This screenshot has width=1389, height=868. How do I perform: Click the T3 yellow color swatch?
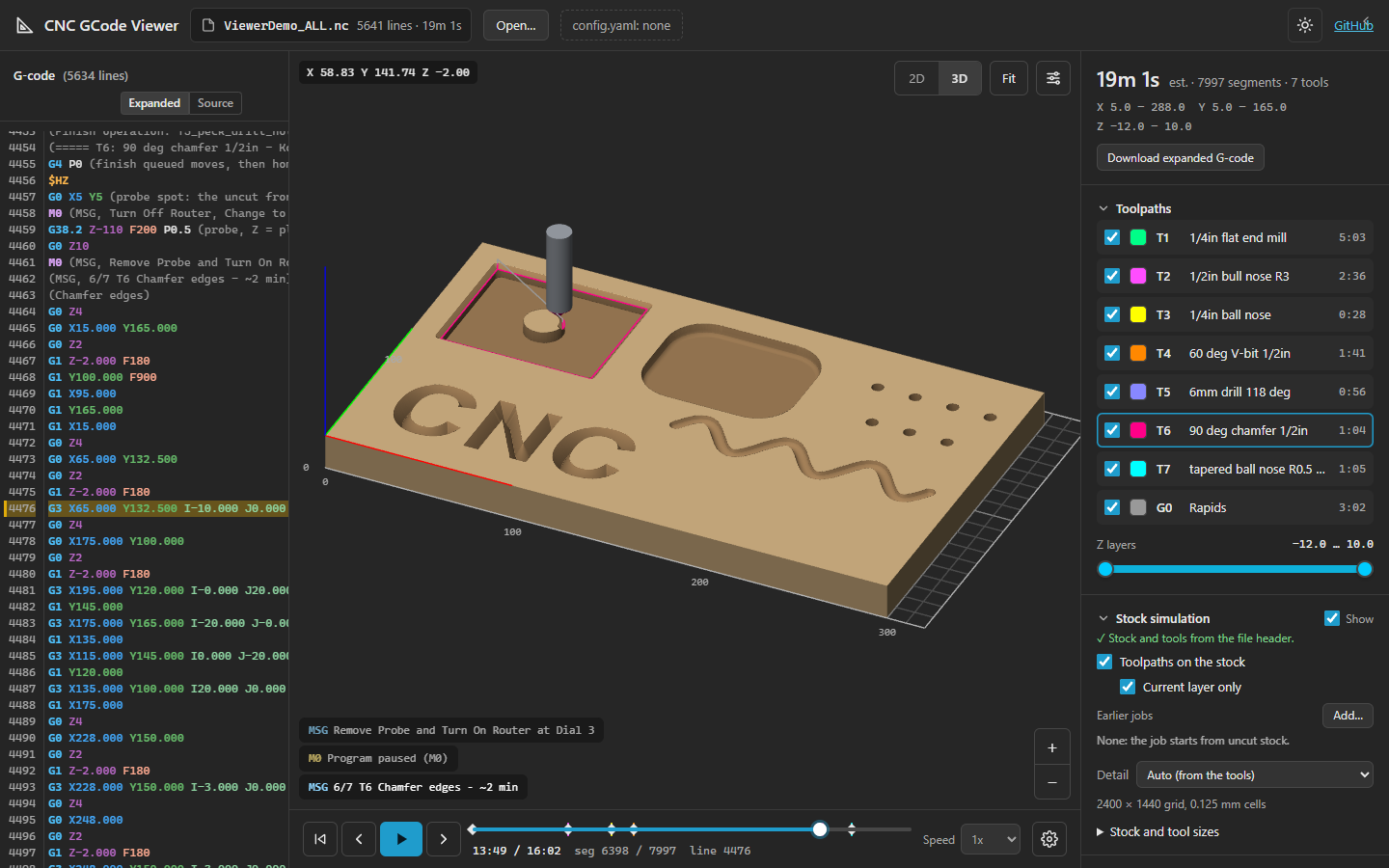1138,314
